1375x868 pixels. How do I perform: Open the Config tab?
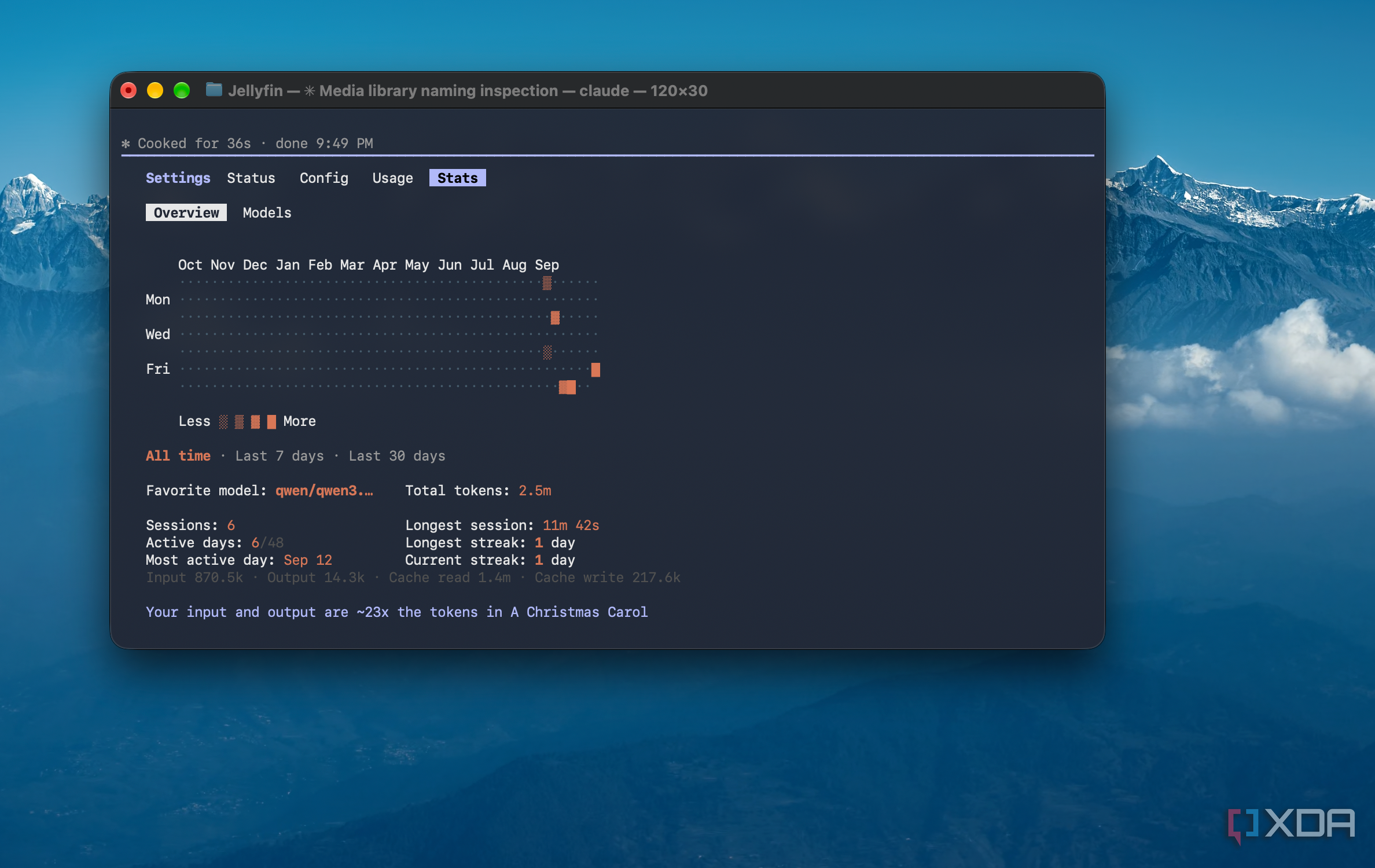(324, 178)
